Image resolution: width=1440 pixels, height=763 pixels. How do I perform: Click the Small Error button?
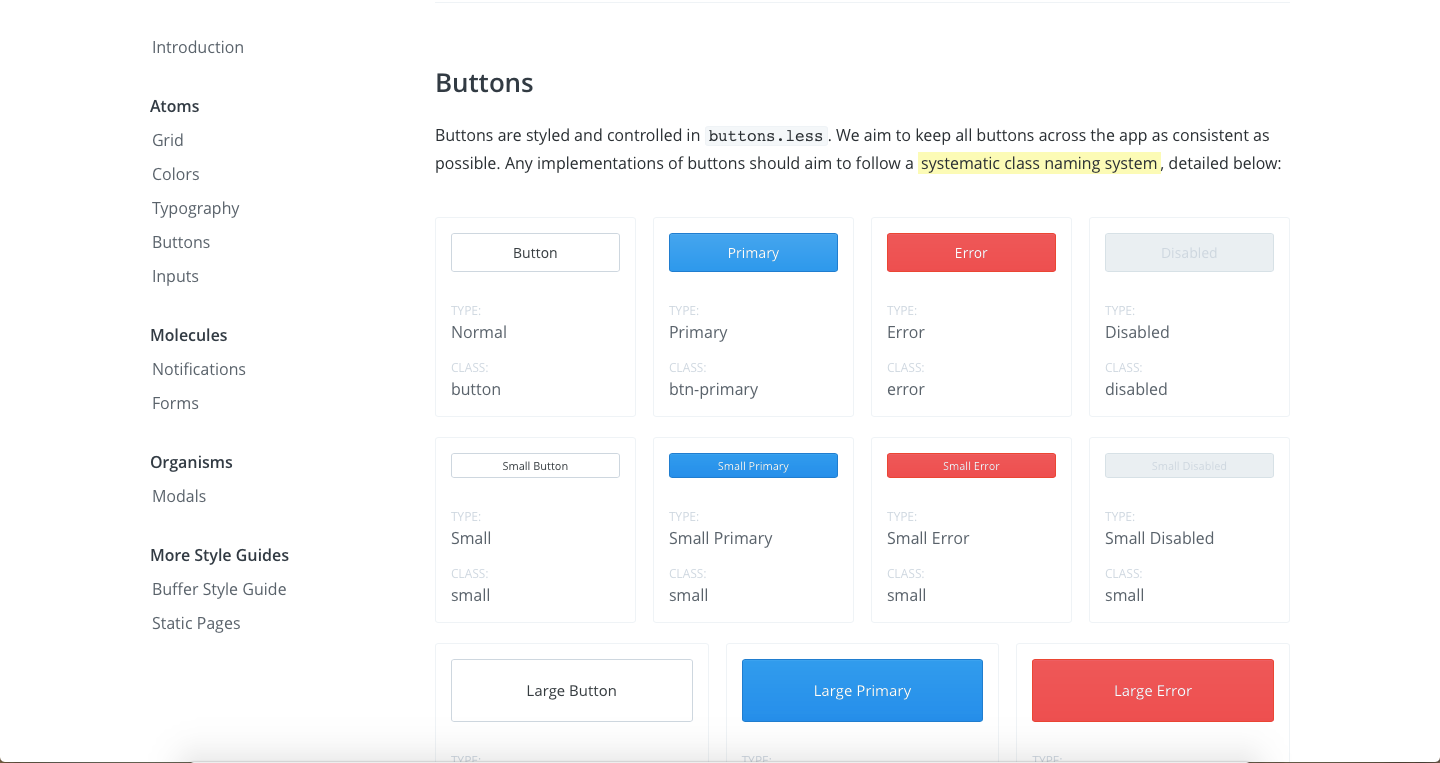[x=971, y=466]
